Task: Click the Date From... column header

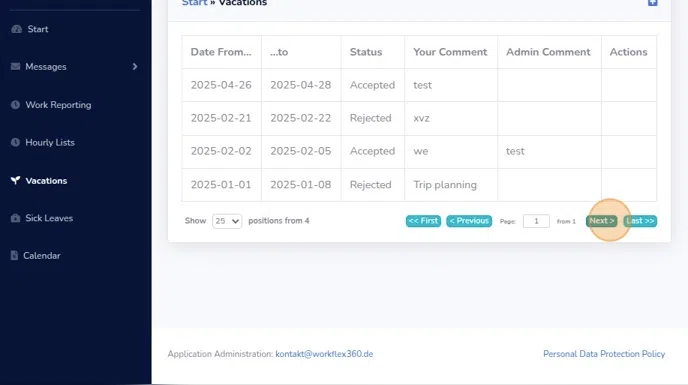Action: 221,52
